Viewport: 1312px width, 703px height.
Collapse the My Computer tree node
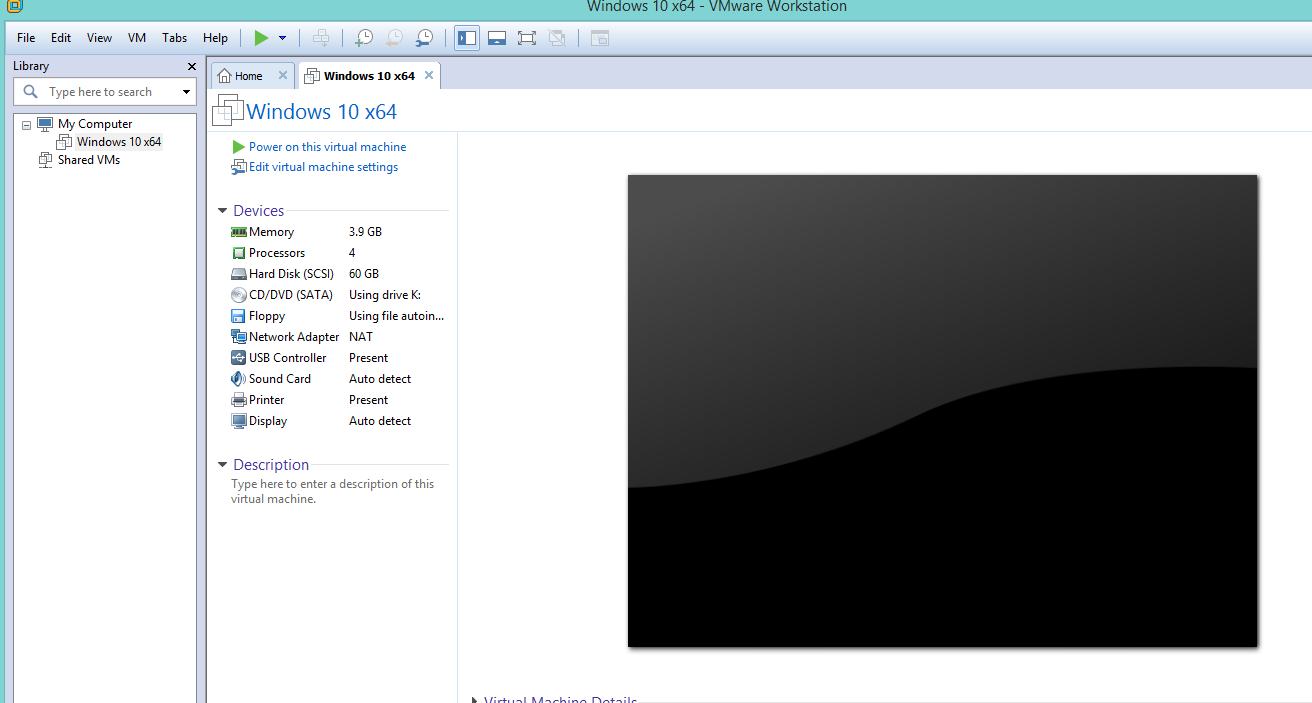pyautogui.click(x=26, y=125)
